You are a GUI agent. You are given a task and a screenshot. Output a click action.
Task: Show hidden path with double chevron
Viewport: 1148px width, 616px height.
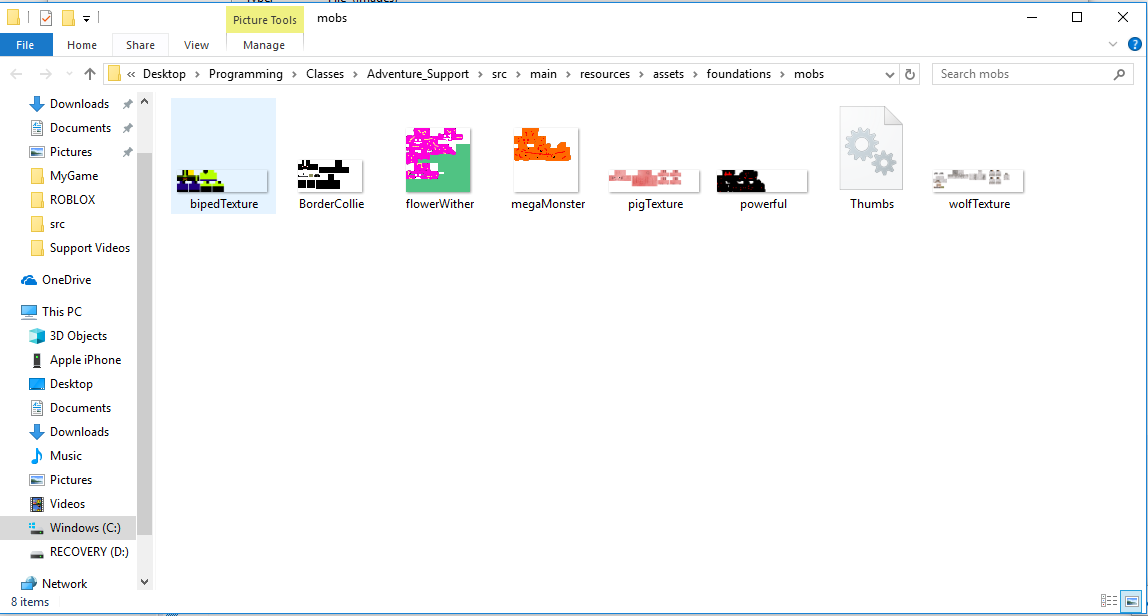point(131,74)
